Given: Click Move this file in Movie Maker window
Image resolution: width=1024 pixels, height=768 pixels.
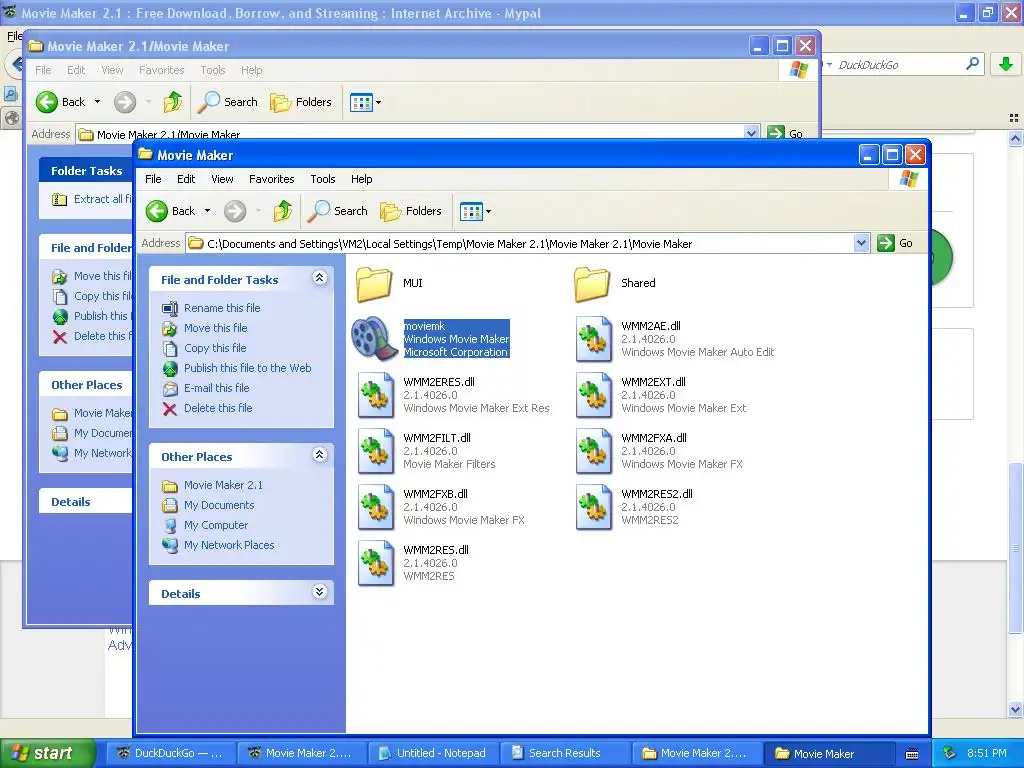Looking at the screenshot, I should tap(216, 328).
